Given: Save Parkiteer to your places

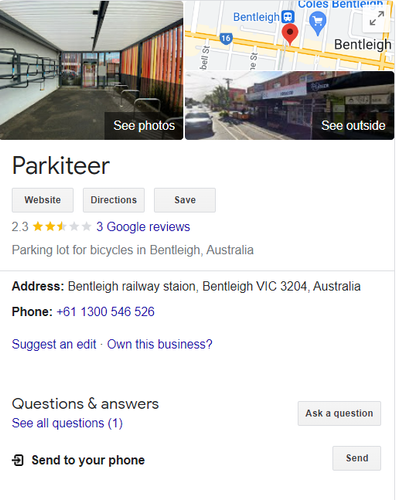Looking at the screenshot, I should tap(185, 200).
